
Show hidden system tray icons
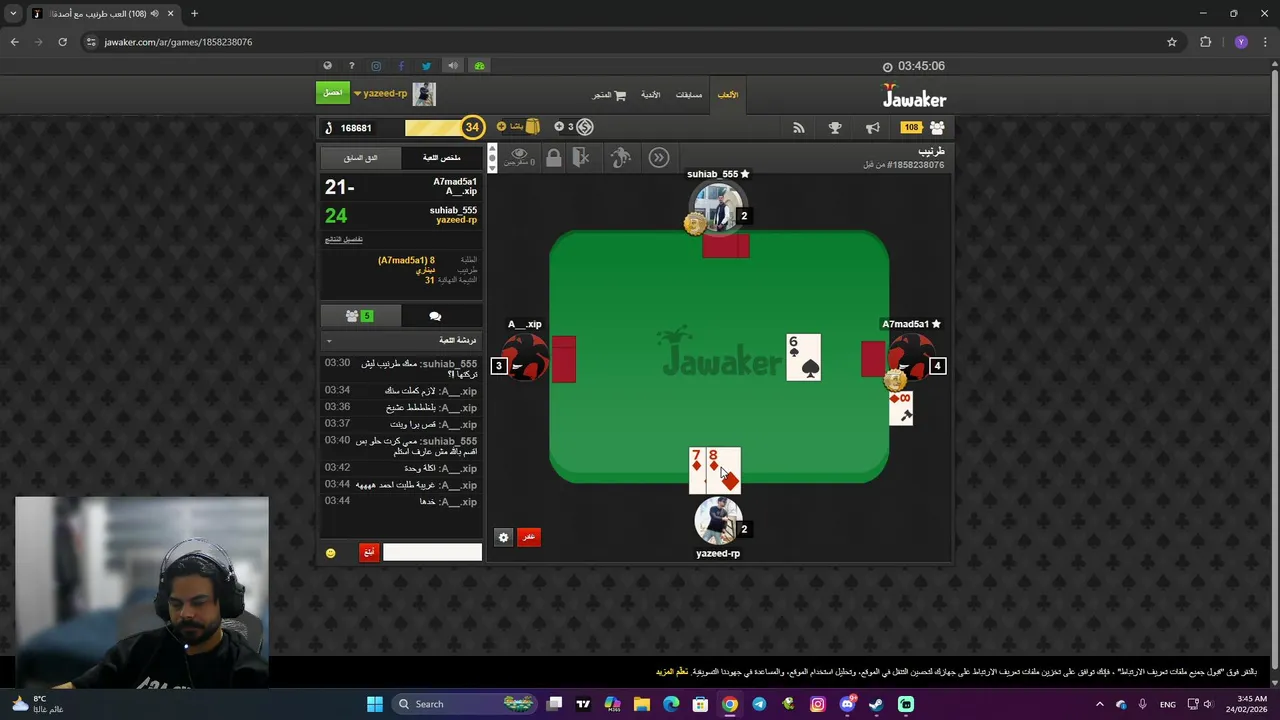coord(1099,704)
